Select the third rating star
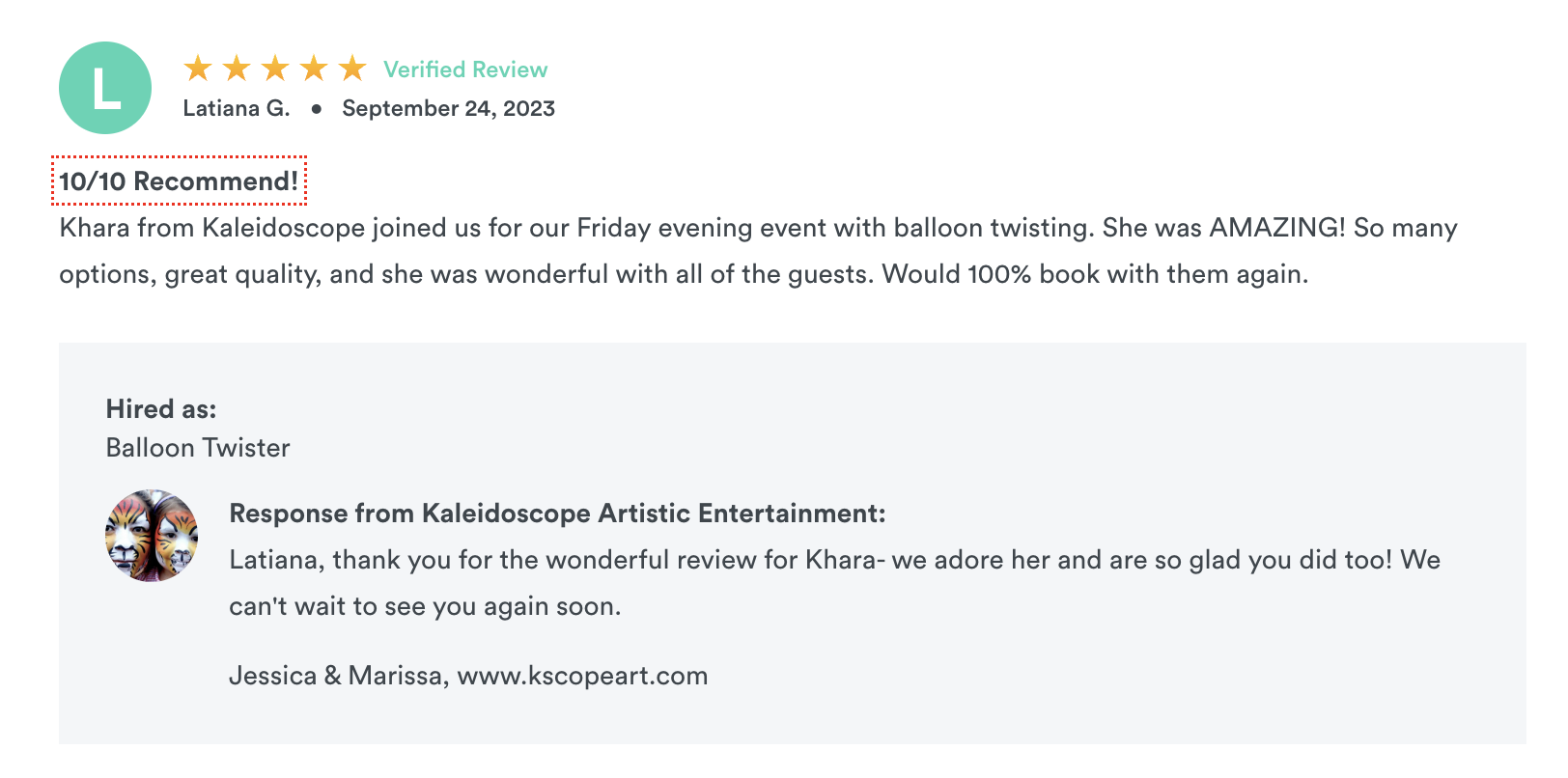The height and width of the screenshot is (778, 1568). 275,69
